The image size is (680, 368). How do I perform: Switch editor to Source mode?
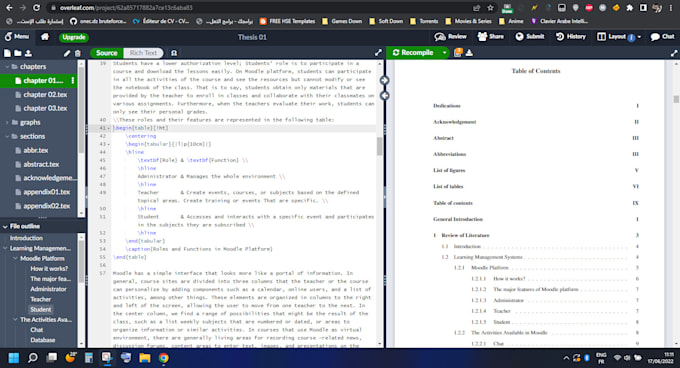pyautogui.click(x=107, y=53)
